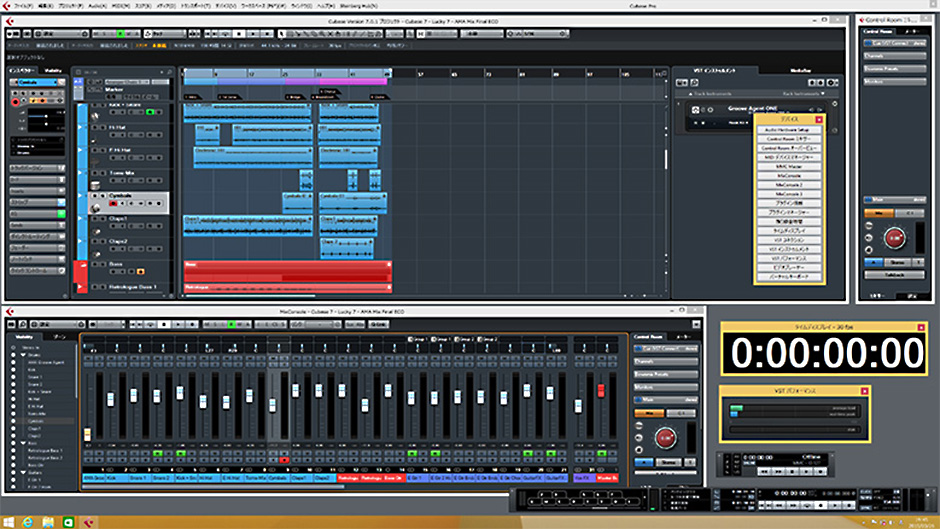Image resolution: width=940 pixels, height=529 pixels.
Task: Select Clap1 channel label in MixConsole
Action: click(x=301, y=478)
